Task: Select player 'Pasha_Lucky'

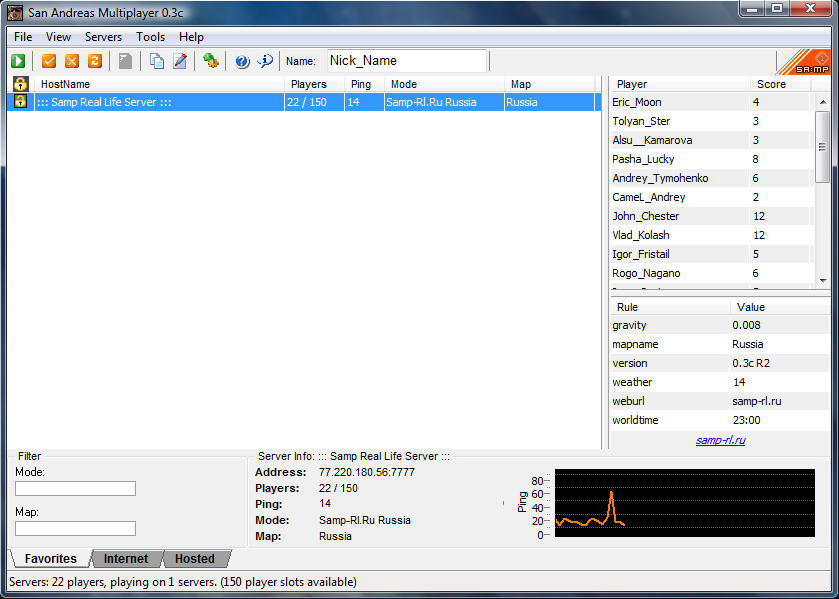Action: (x=643, y=160)
